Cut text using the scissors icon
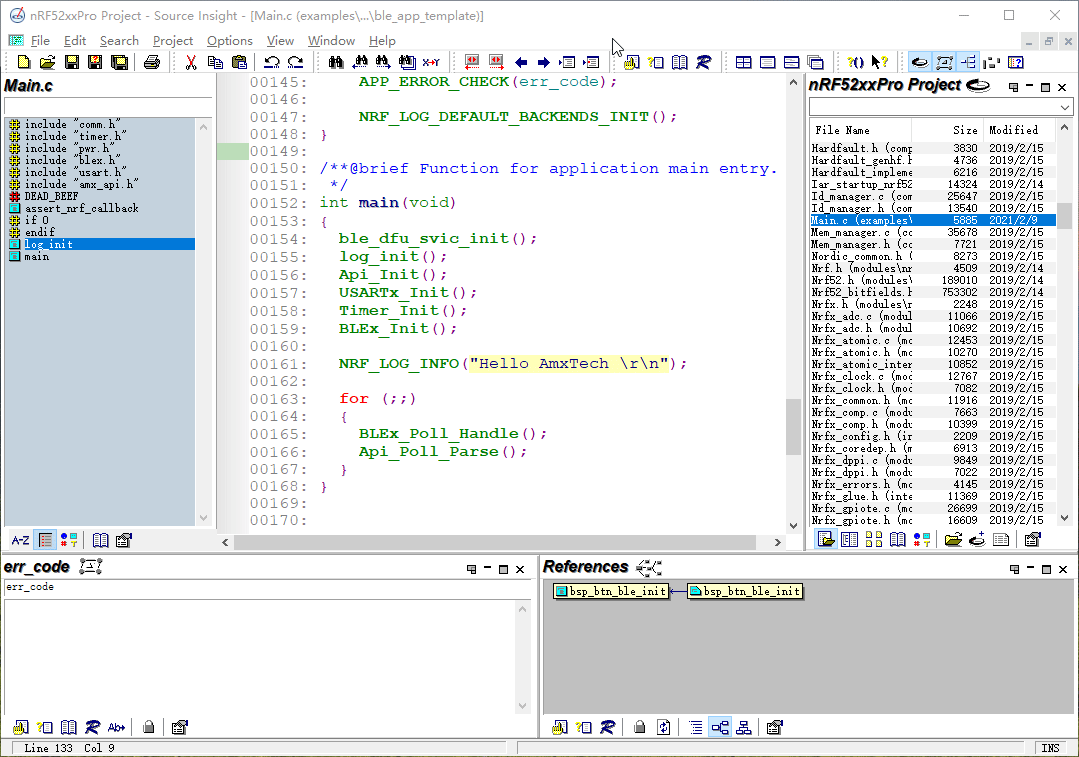The image size is (1079, 757). (x=191, y=62)
